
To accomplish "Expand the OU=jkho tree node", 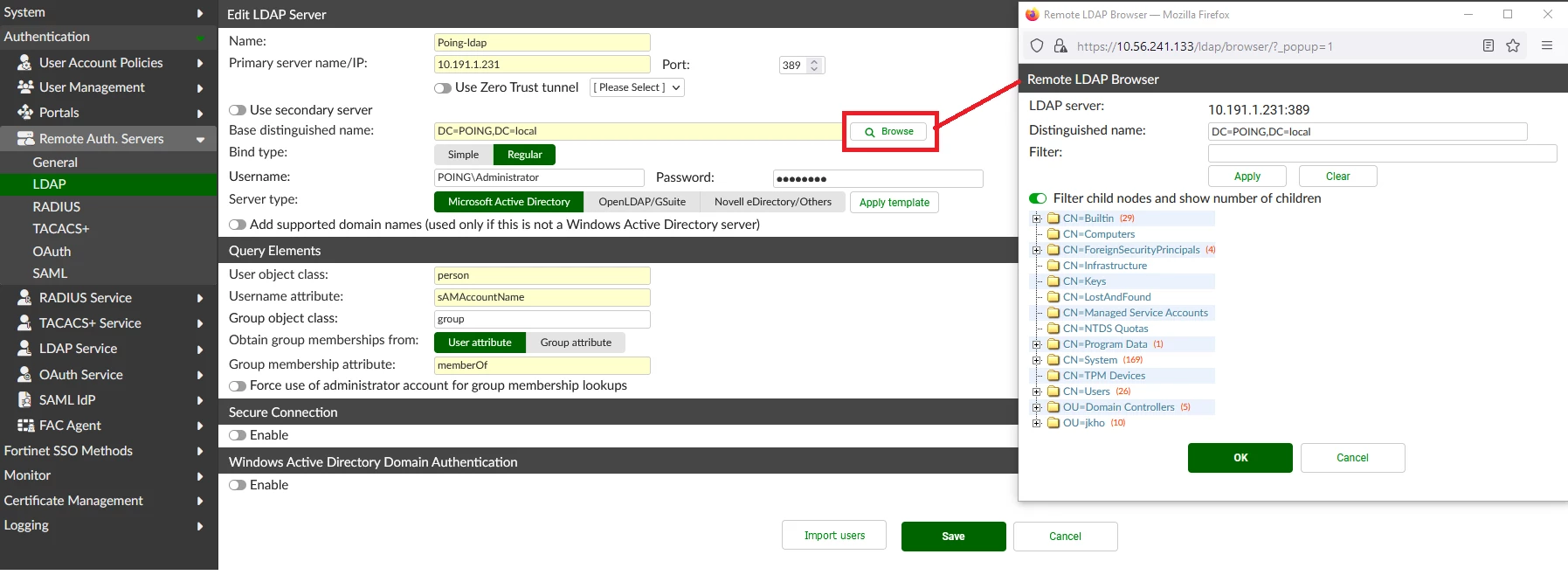I will coord(1037,423).
